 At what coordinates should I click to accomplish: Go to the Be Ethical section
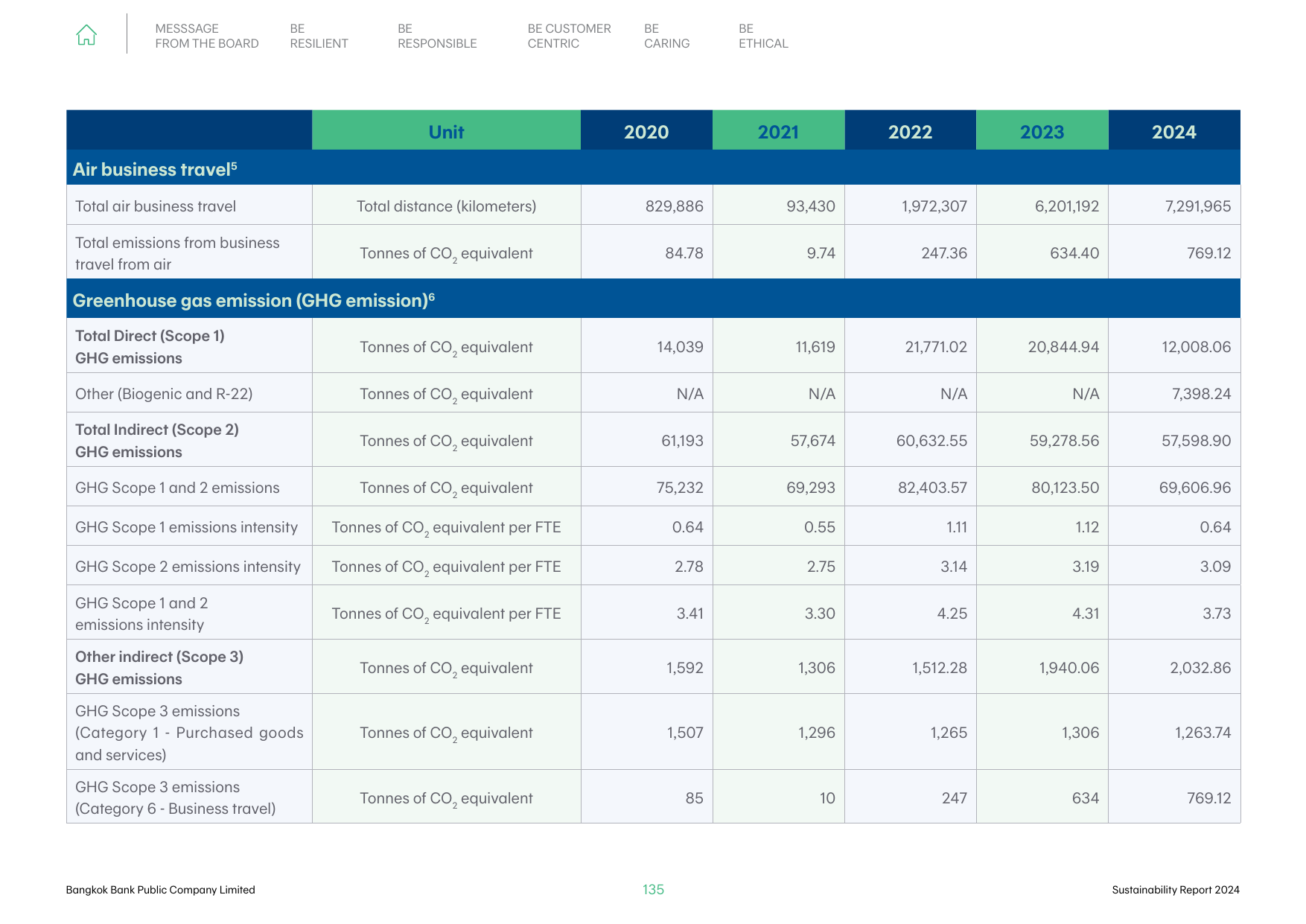pos(763,36)
